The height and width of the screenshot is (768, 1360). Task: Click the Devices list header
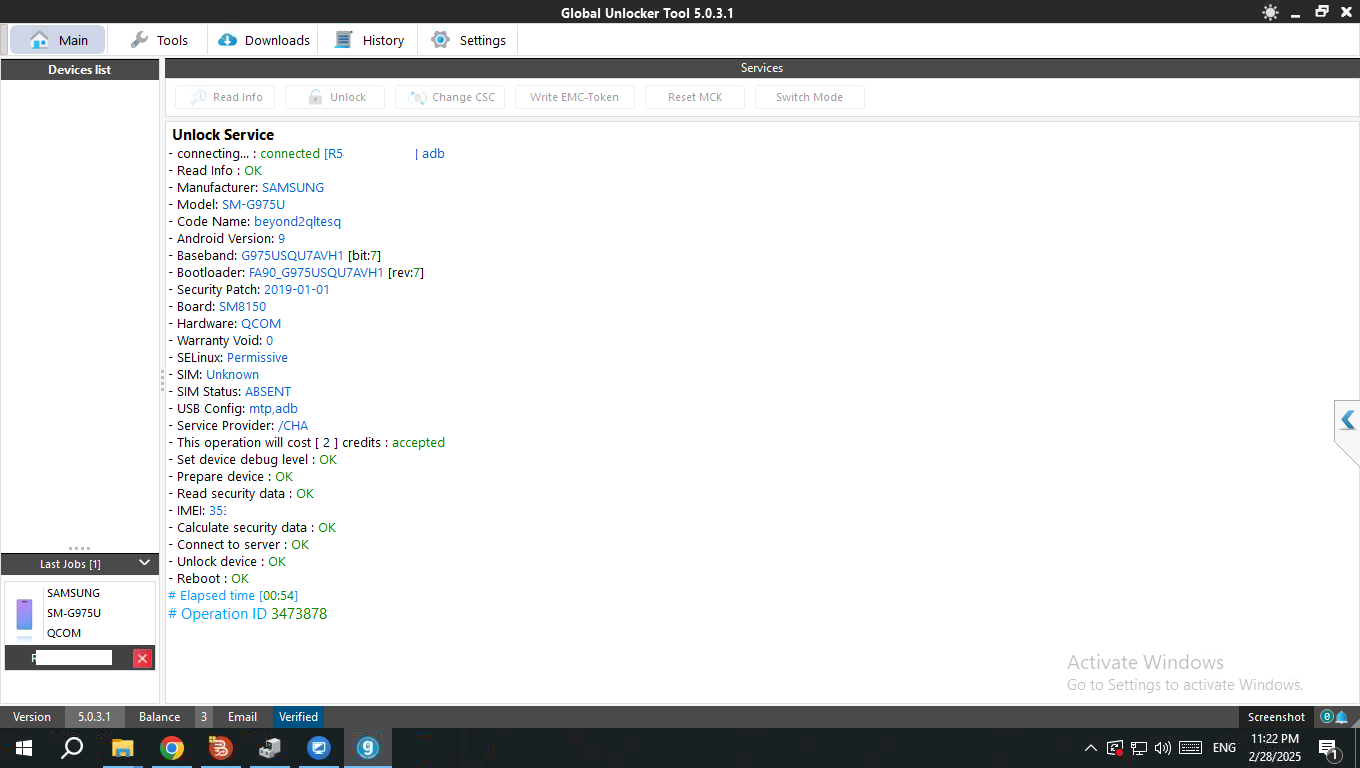[80, 70]
